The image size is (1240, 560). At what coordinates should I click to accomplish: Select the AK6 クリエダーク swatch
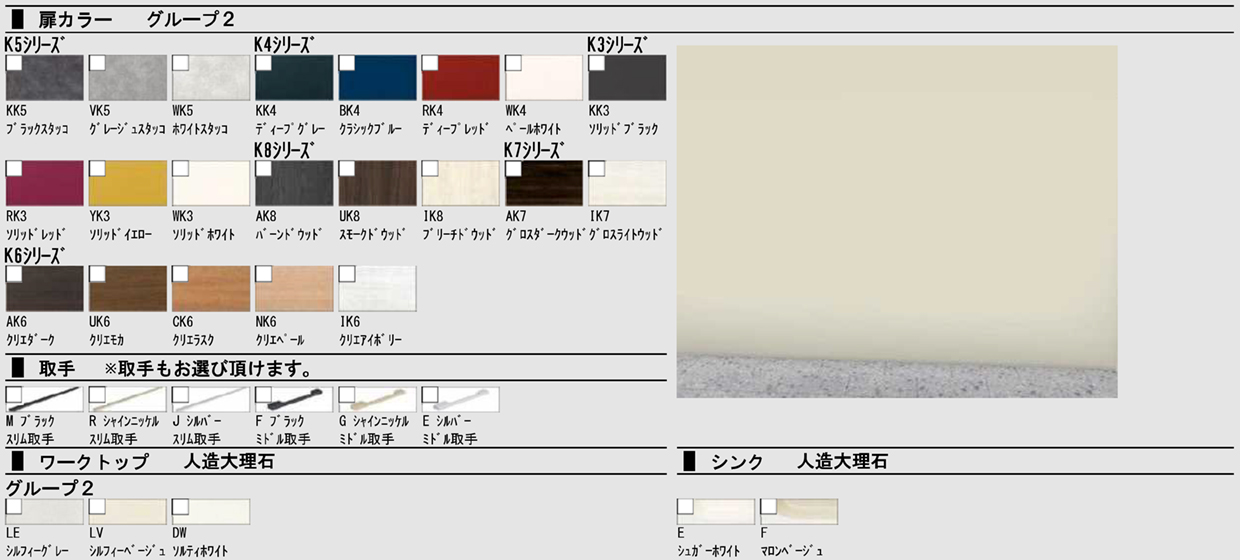coord(44,288)
